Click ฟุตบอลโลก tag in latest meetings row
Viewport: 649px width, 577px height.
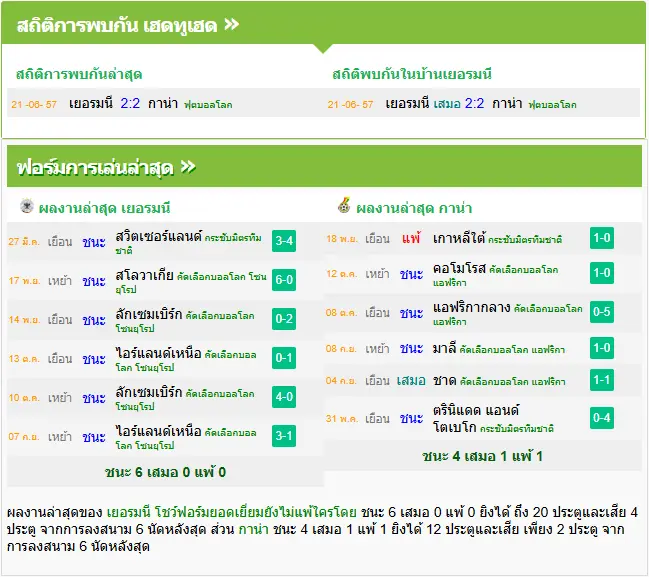click(x=208, y=105)
